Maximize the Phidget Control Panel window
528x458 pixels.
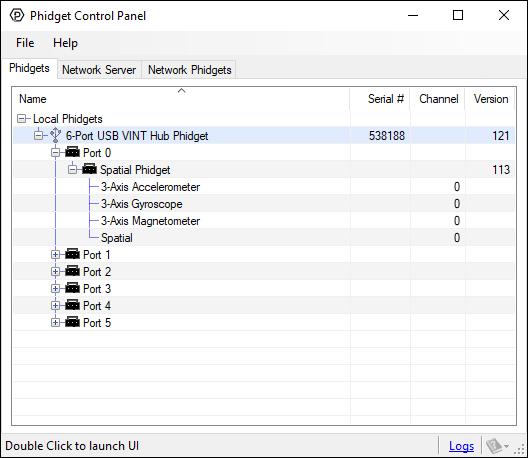click(458, 15)
